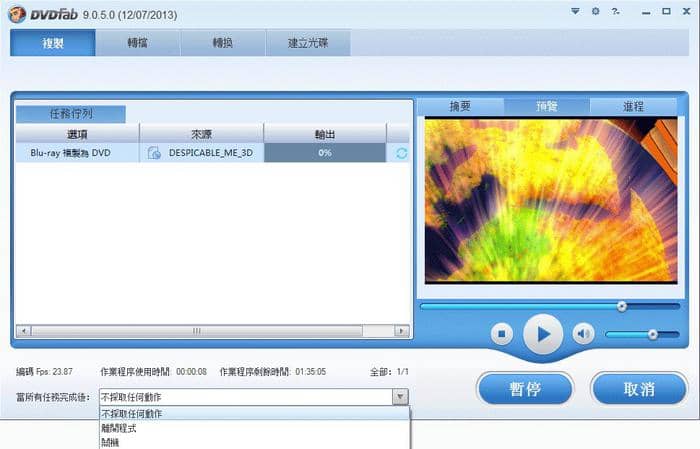The height and width of the screenshot is (449, 700).
Task: Click the 01:35:05 remaining time value
Action: coord(310,371)
